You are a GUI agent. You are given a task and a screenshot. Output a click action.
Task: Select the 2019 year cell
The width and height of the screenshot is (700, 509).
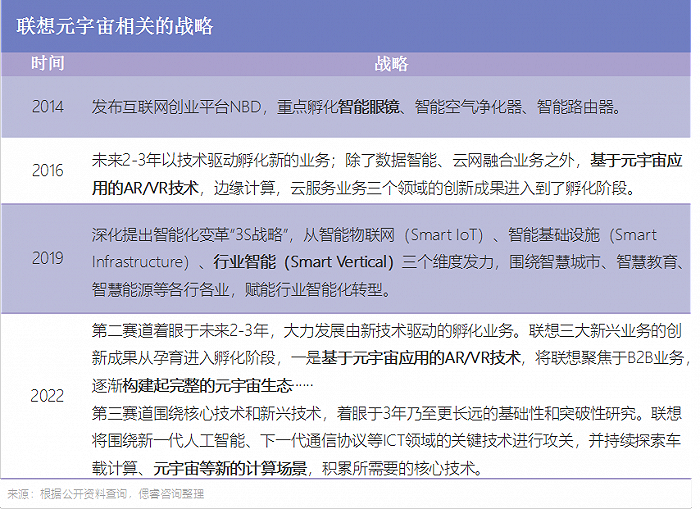48,258
